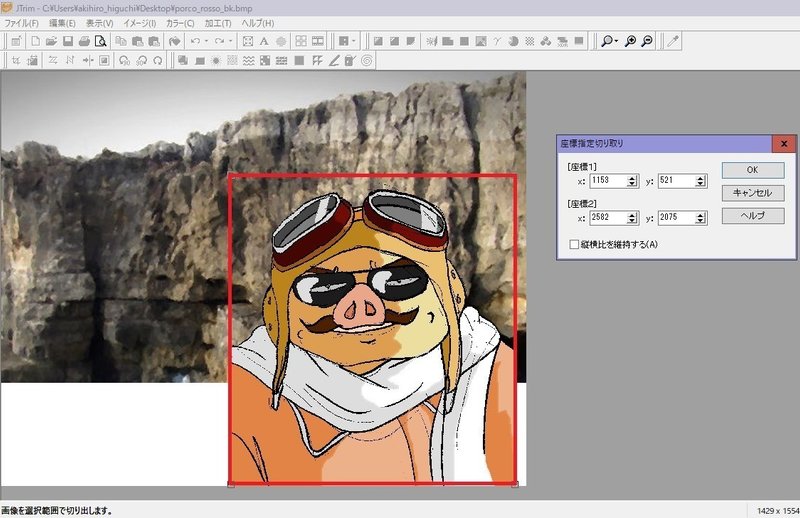Confirm the crop with OK button
The width and height of the screenshot is (800, 518).
(753, 170)
